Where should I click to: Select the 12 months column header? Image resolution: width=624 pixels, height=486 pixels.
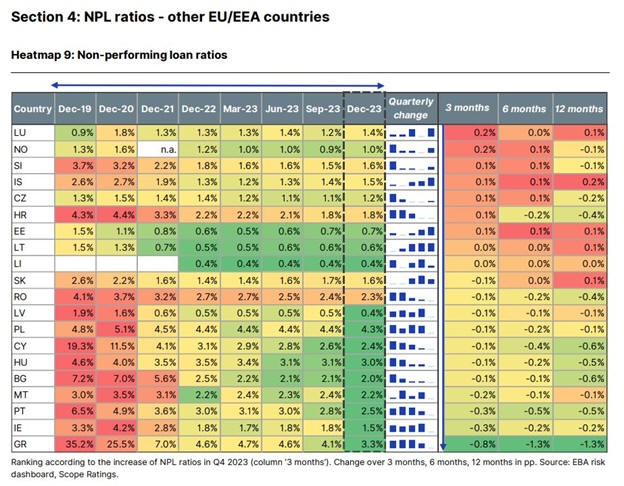point(579,108)
